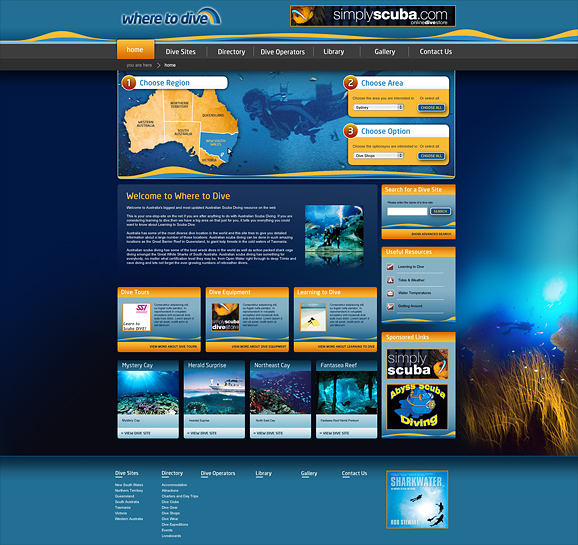Expand the Sydney area dropdown

coord(379,107)
